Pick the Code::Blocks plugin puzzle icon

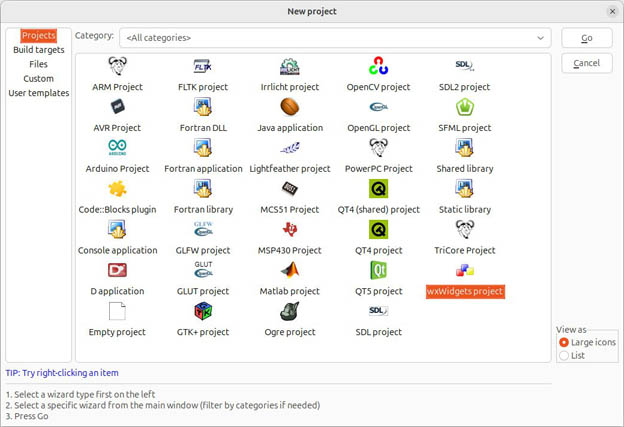point(117,189)
